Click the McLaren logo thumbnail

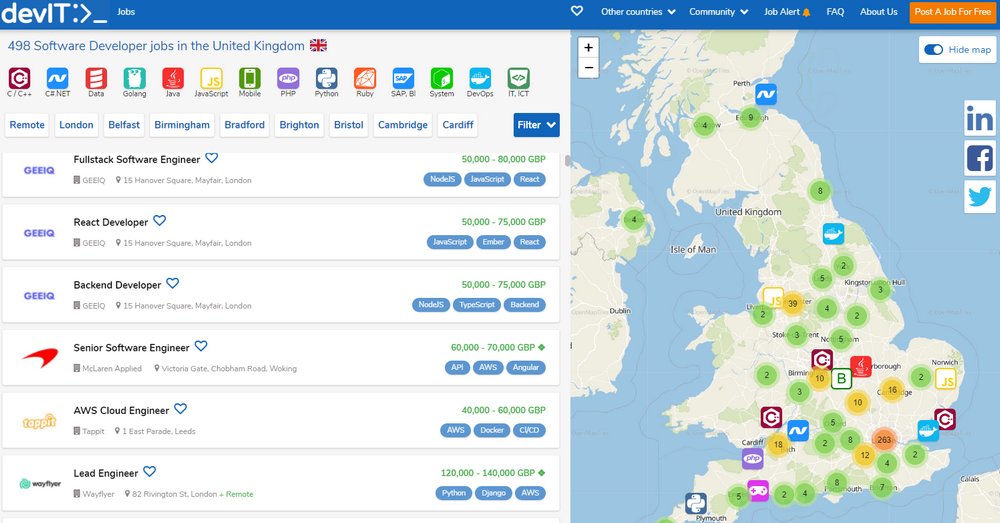40,357
